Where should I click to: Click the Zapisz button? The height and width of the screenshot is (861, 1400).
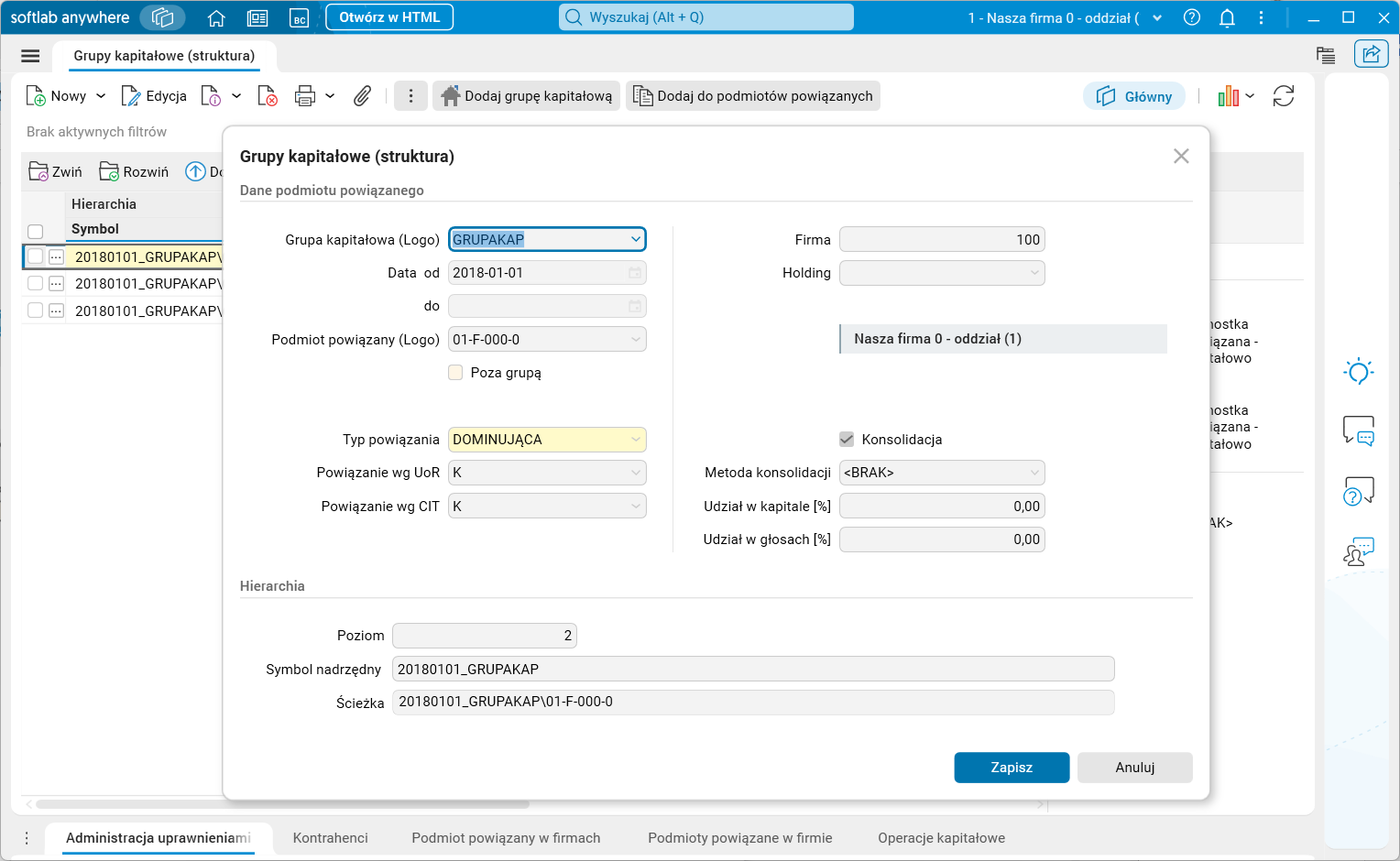tap(1012, 768)
